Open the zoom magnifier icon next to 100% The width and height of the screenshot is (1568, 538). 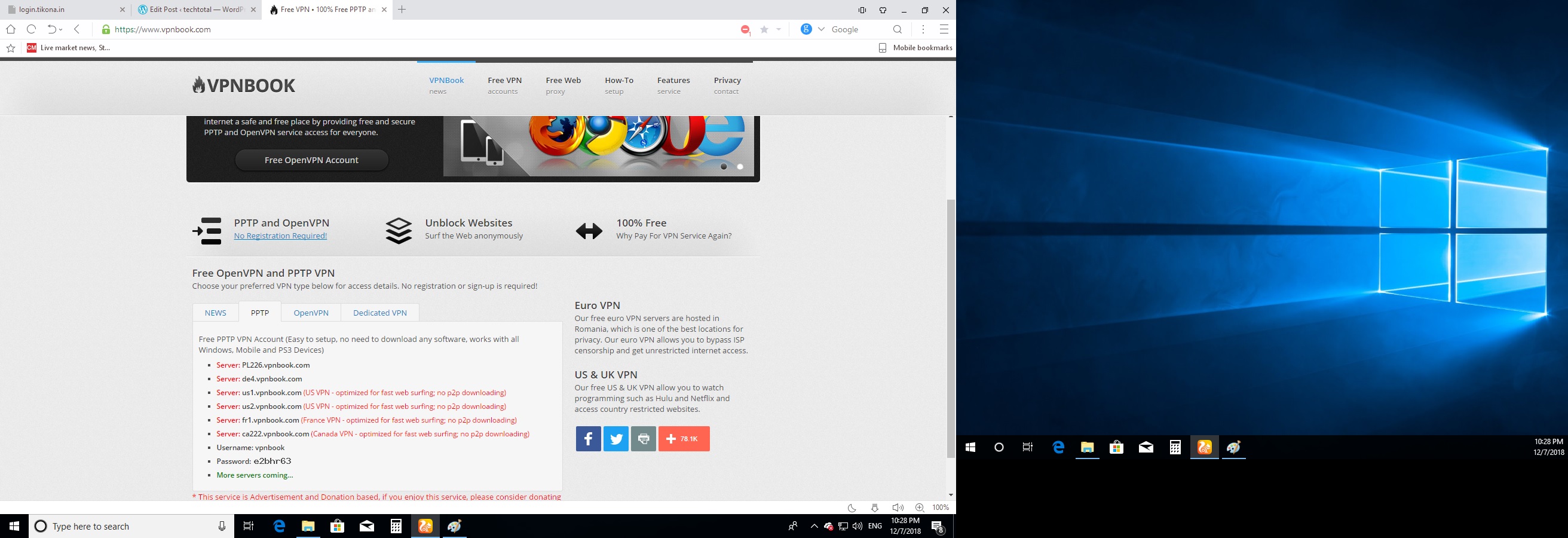(919, 508)
